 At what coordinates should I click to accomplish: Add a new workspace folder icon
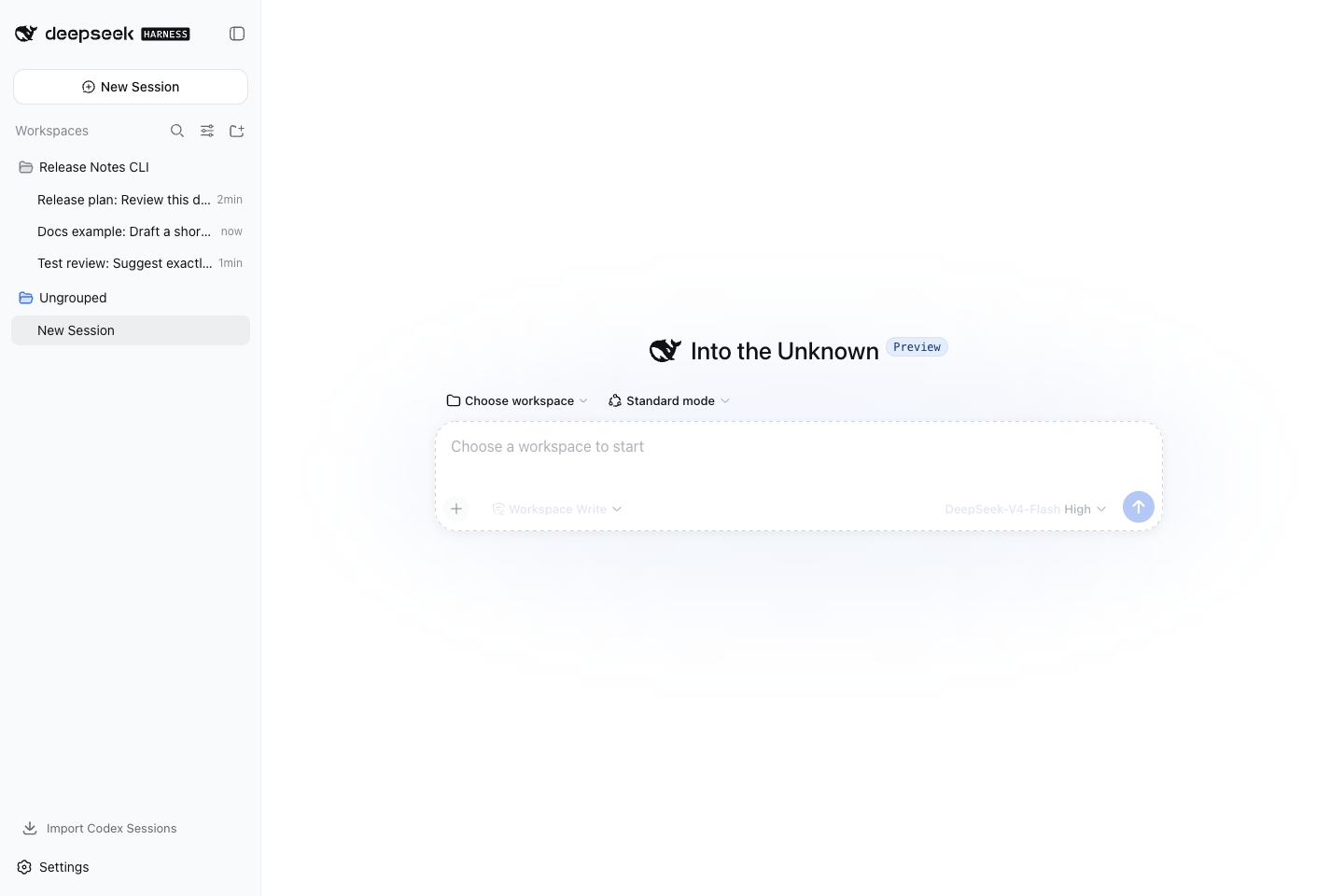tap(237, 131)
